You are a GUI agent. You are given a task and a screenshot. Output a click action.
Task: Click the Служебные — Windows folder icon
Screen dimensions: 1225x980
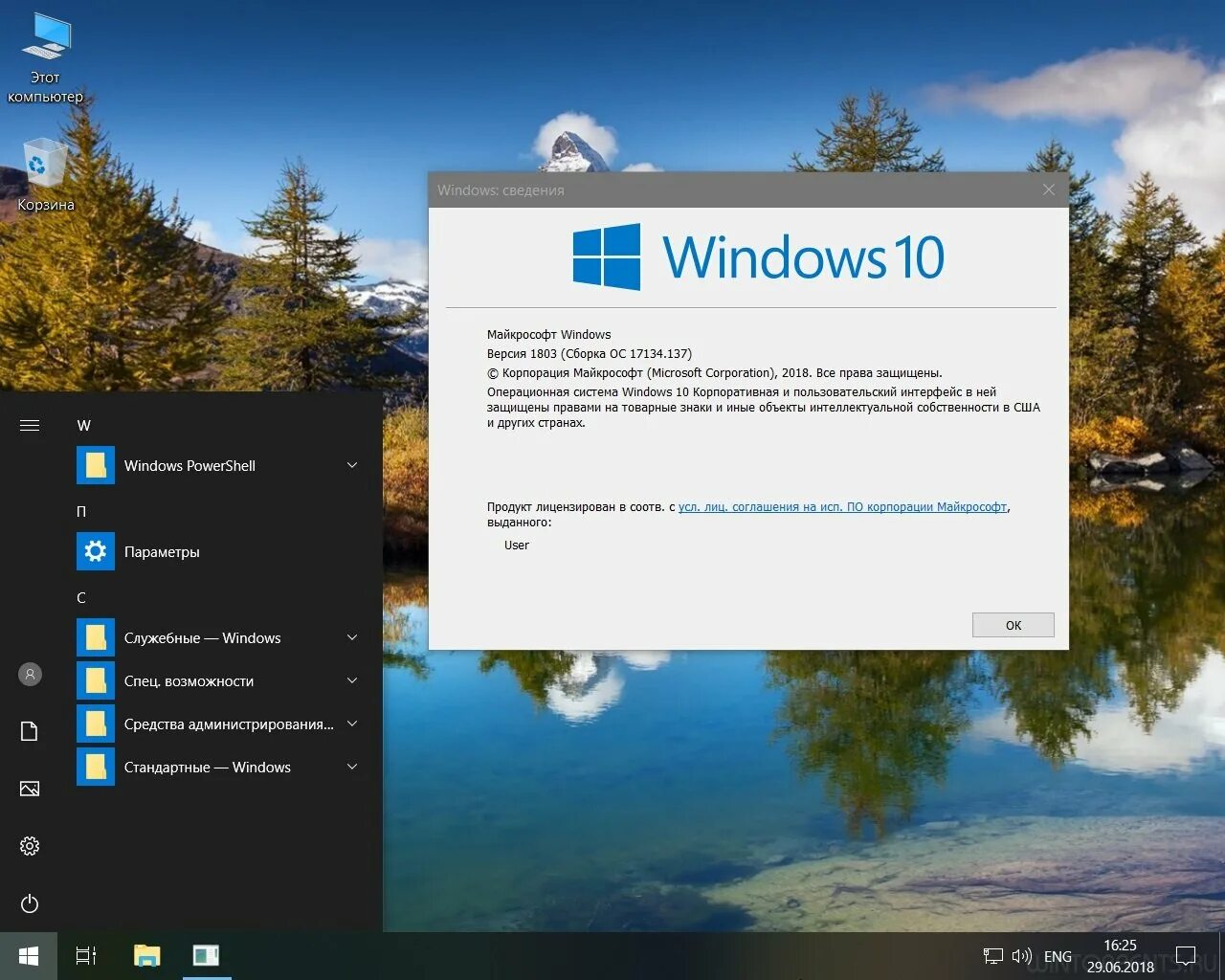[96, 638]
